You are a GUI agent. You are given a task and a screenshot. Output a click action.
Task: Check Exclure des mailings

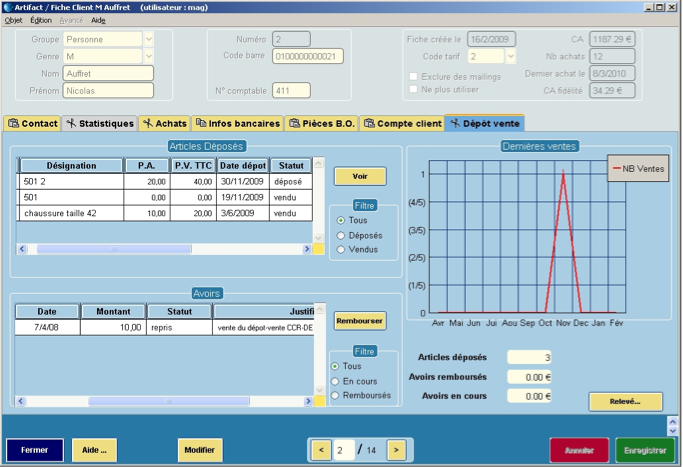tap(413, 76)
